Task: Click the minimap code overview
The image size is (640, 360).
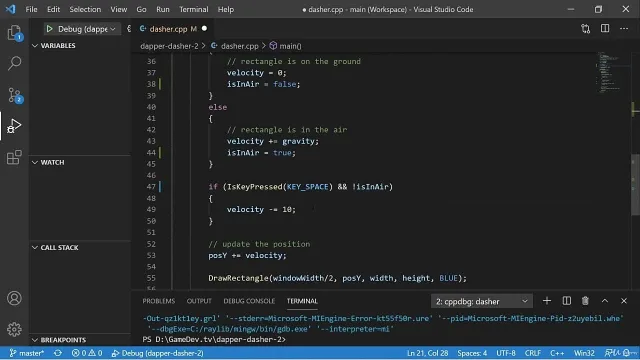Action: pos(609,72)
